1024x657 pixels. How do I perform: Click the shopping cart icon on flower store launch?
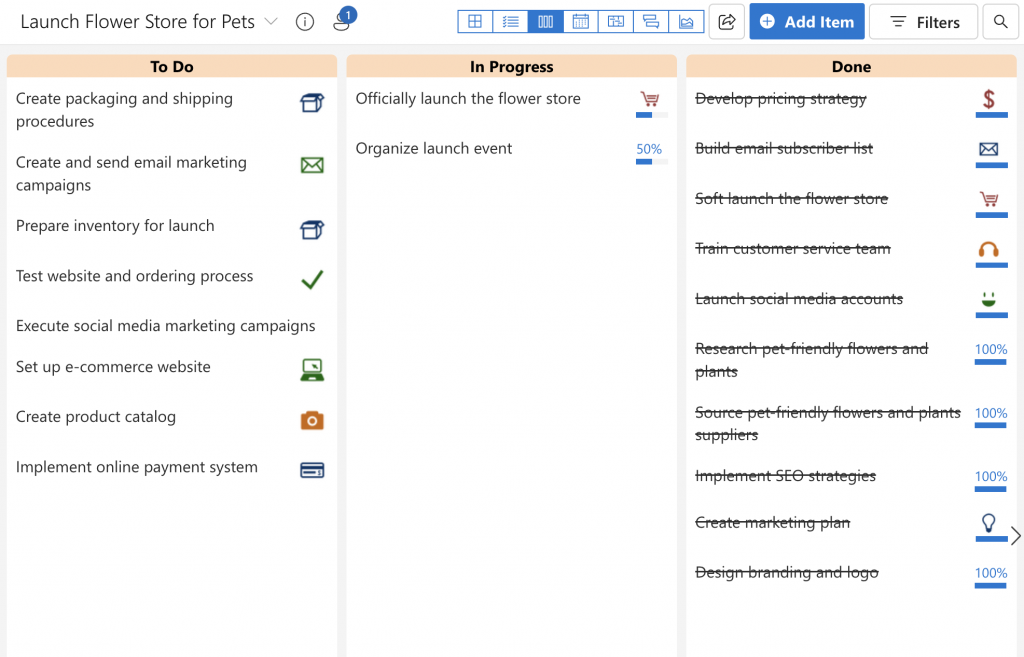[649, 97]
